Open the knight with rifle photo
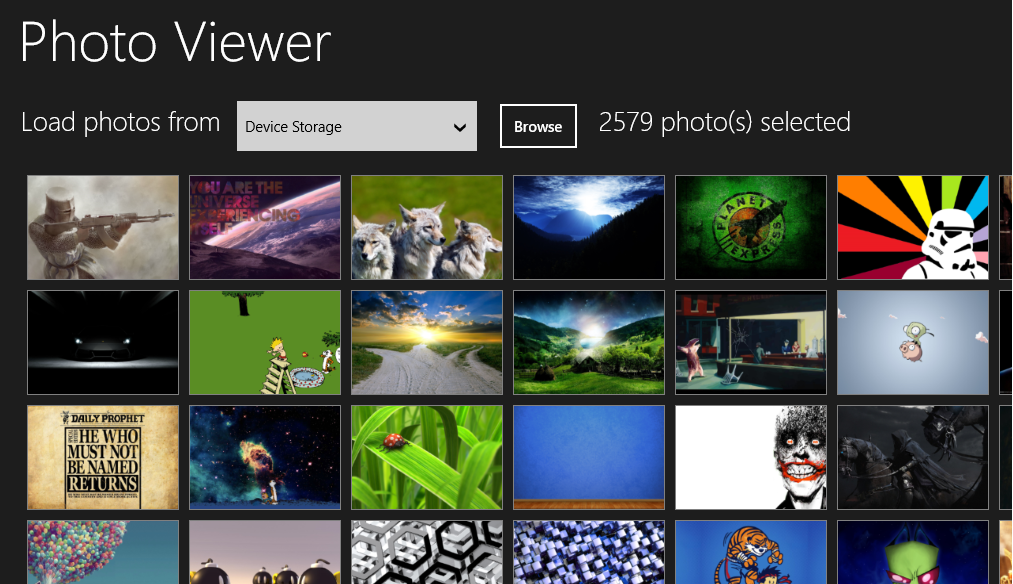Image resolution: width=1013 pixels, height=584 pixels. point(103,227)
